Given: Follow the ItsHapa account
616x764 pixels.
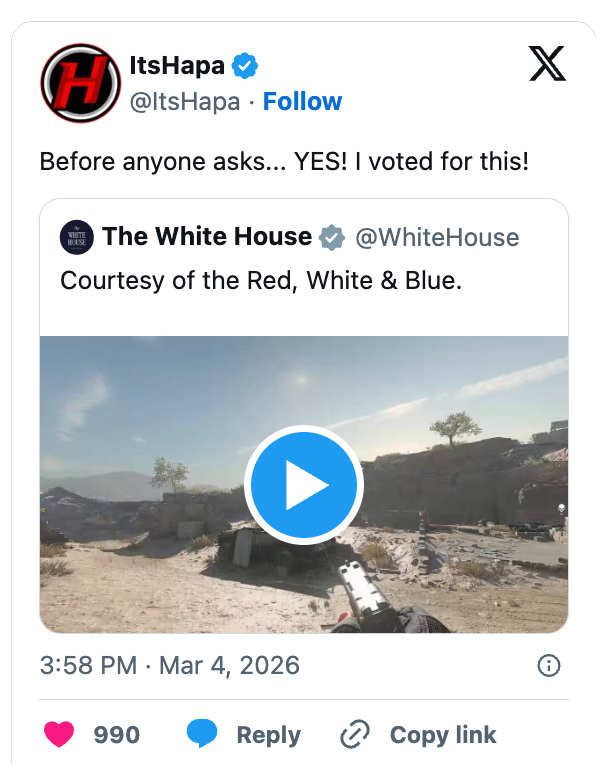Looking at the screenshot, I should coord(302,101).
